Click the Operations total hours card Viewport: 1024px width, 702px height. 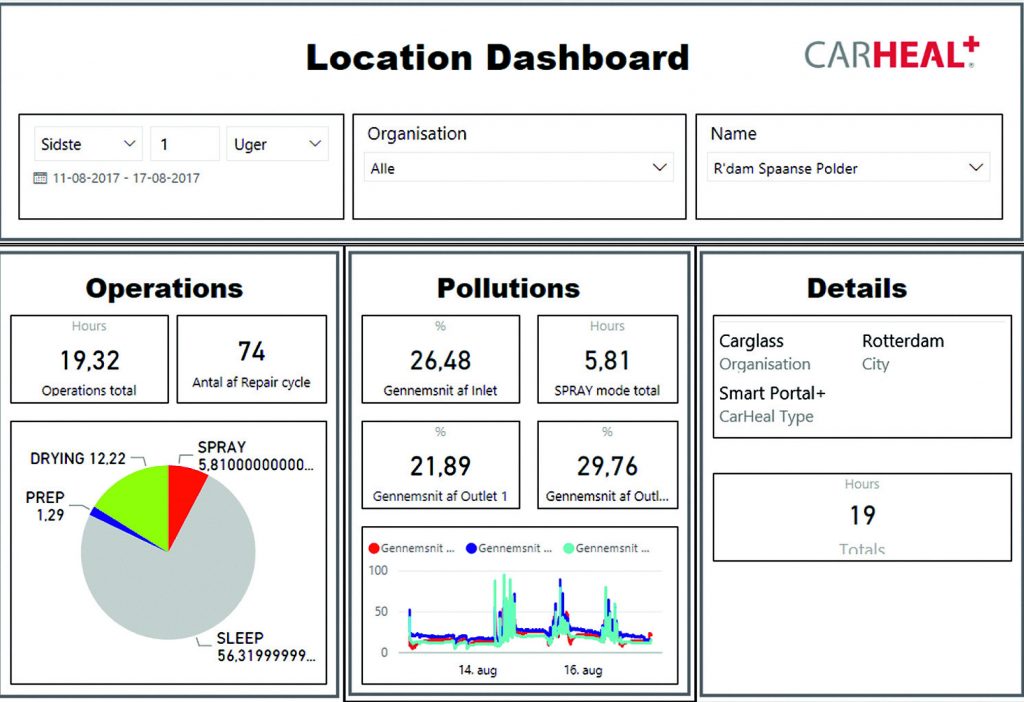point(89,359)
